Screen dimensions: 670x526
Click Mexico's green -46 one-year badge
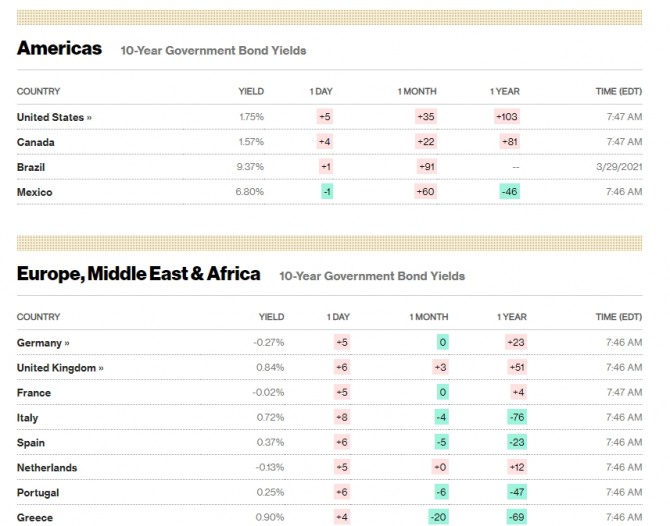(509, 192)
